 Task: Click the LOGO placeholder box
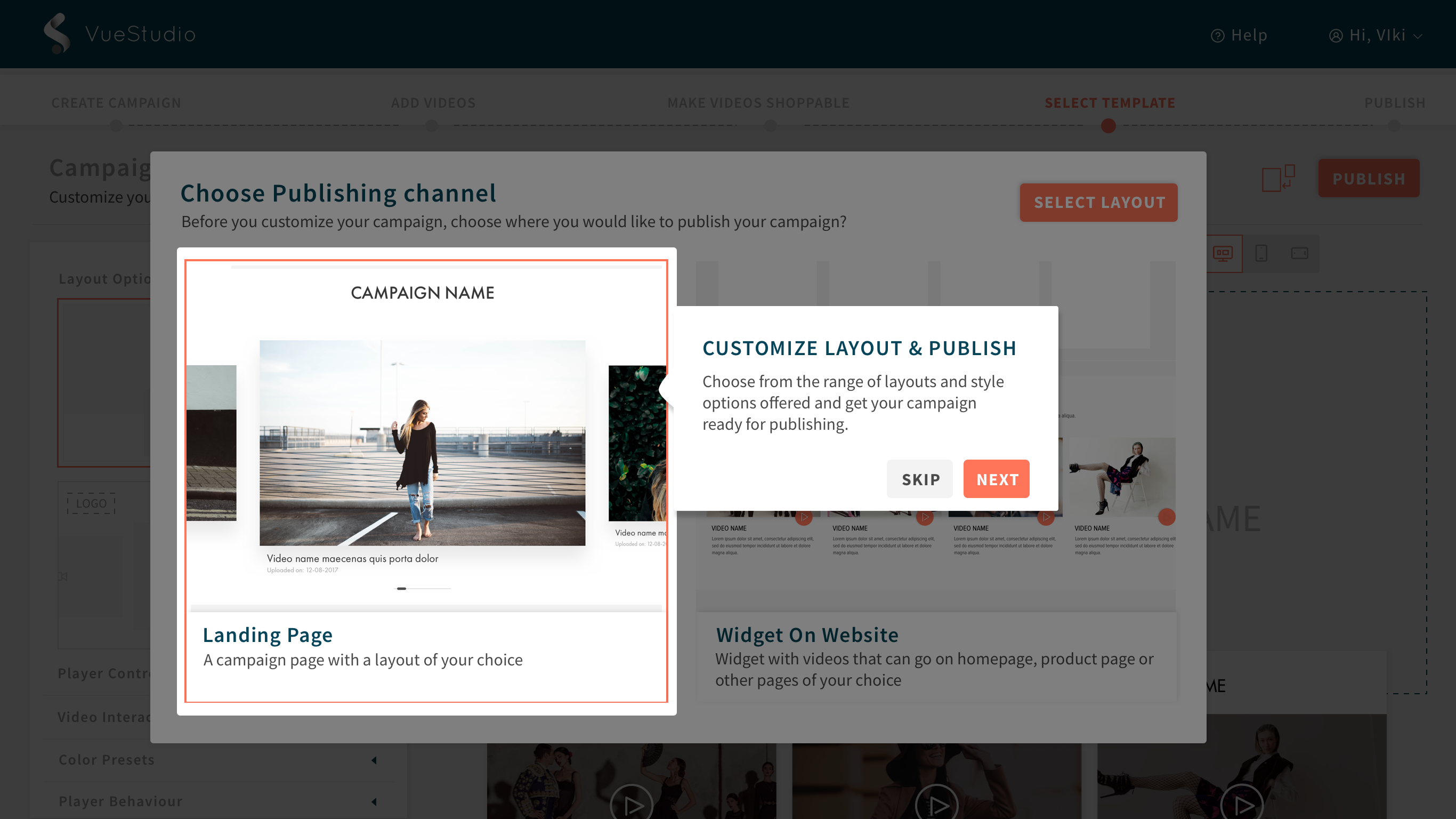pos(91,503)
